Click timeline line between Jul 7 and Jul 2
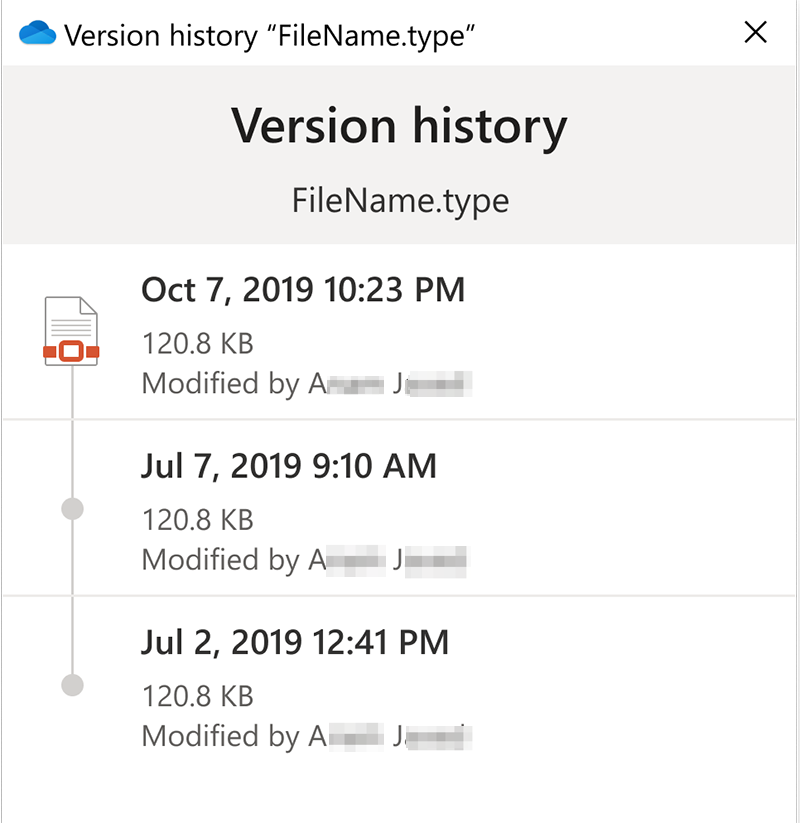This screenshot has height=823, width=800. click(71, 600)
